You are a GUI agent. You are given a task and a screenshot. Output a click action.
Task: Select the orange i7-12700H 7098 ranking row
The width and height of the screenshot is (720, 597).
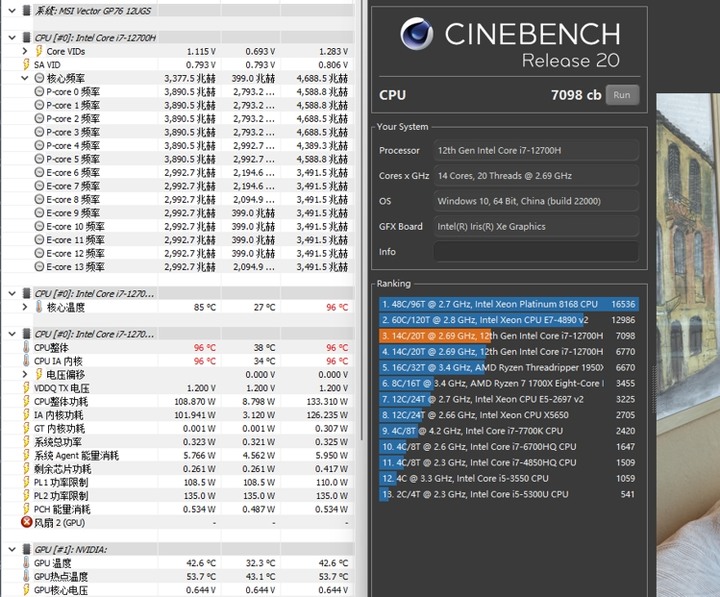[508, 336]
